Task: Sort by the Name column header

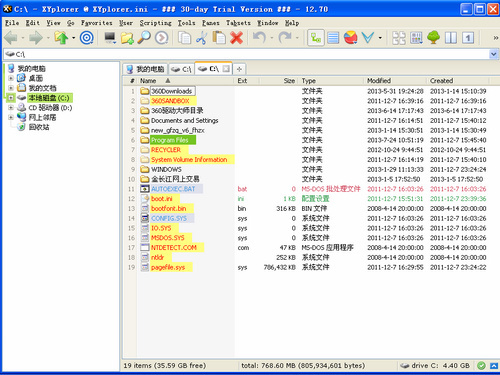Action: tap(185, 81)
